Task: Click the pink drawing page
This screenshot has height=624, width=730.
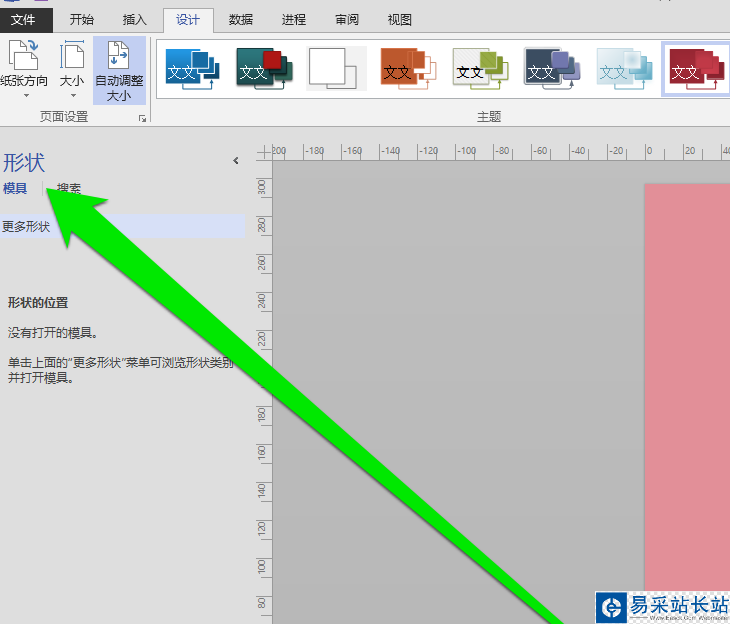Action: tap(687, 387)
